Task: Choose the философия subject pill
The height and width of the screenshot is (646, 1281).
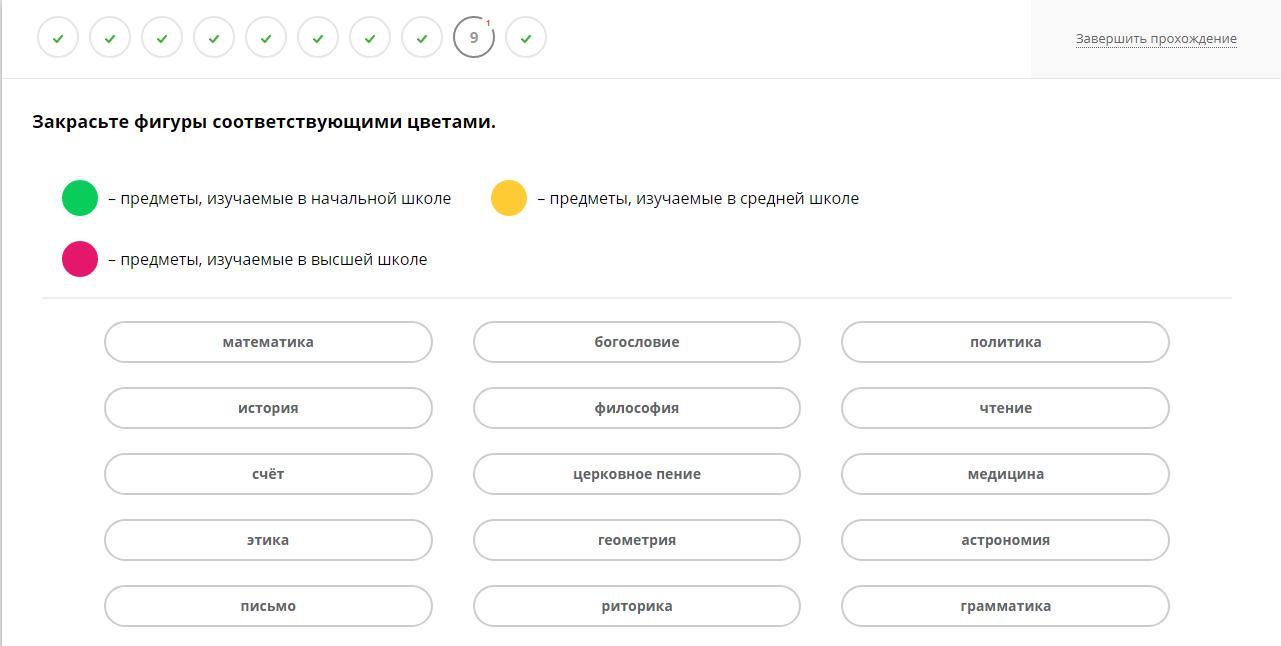Action: tap(637, 408)
